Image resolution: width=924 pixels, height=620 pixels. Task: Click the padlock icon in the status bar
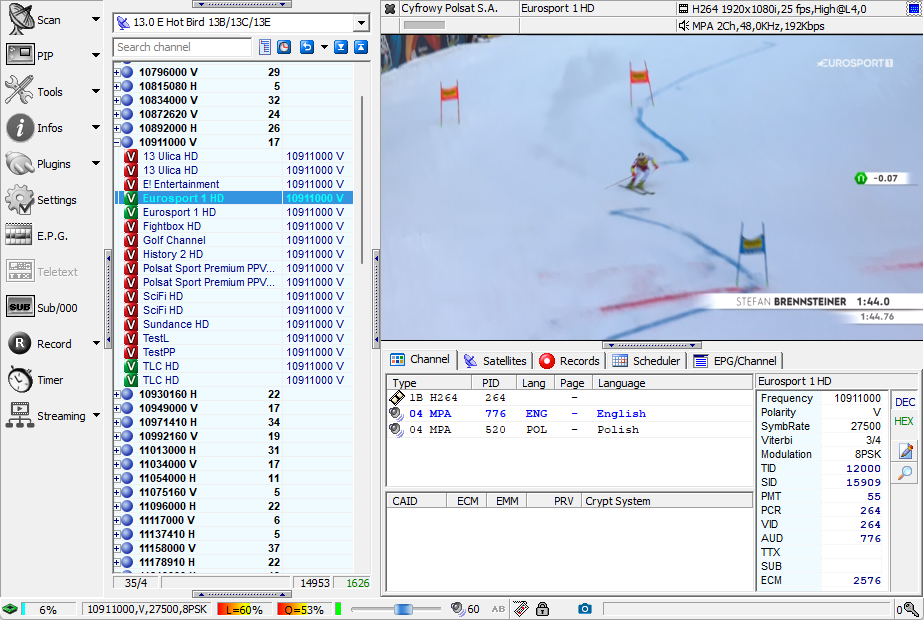click(x=542, y=609)
